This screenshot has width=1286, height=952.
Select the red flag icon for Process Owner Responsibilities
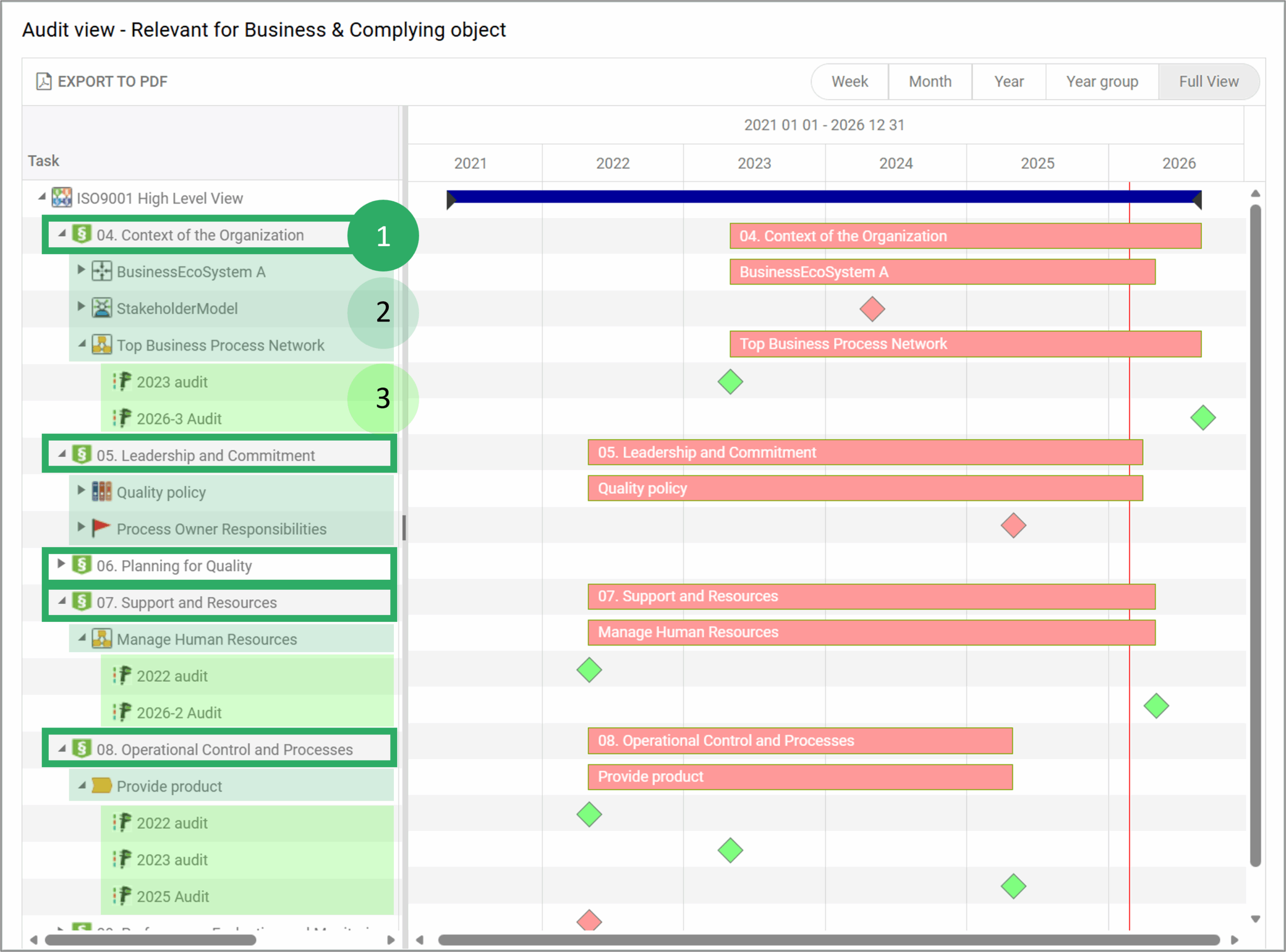pyautogui.click(x=101, y=528)
